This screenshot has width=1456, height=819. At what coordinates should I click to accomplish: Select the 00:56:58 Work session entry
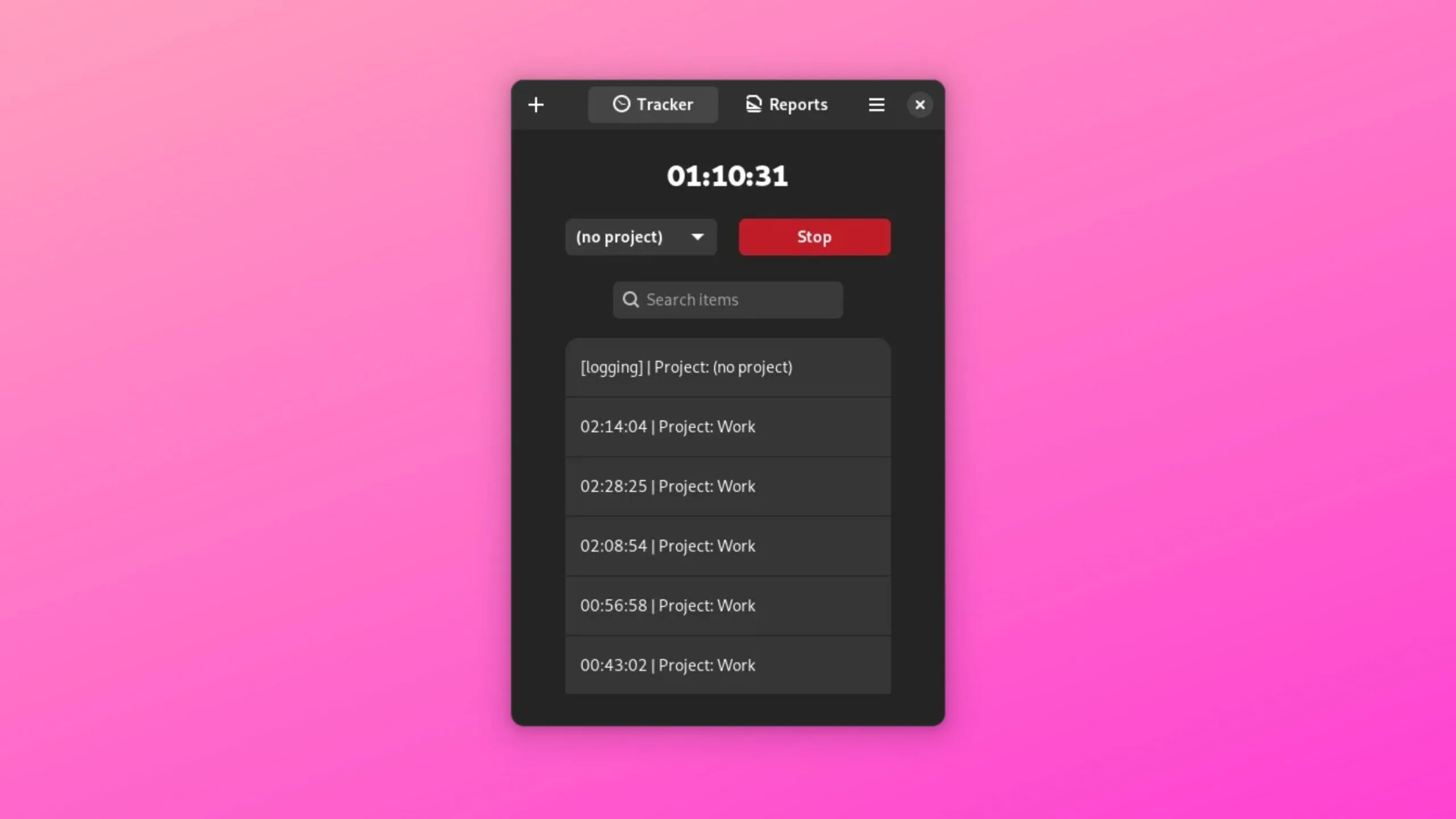(x=727, y=605)
